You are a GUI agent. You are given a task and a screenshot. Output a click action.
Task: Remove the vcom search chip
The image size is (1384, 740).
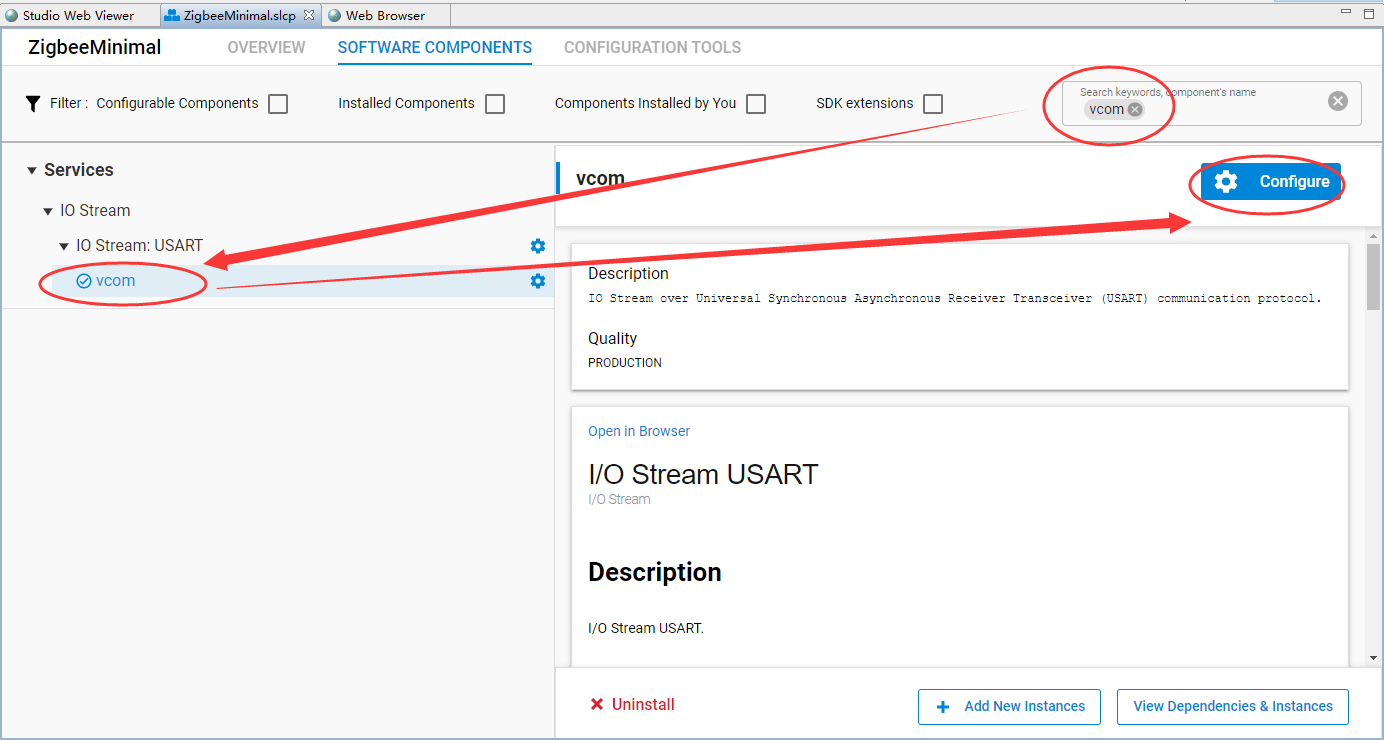(1135, 110)
